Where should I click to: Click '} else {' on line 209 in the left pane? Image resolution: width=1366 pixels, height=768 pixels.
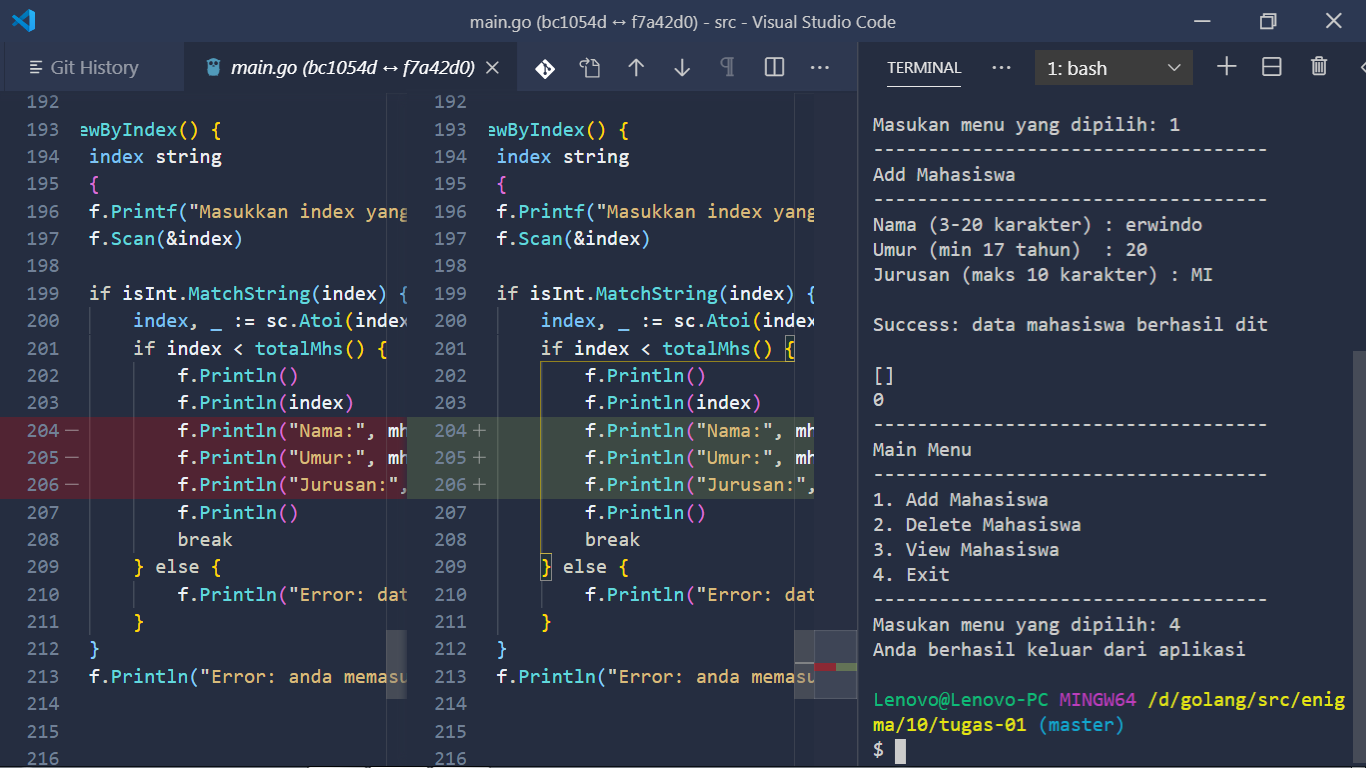click(177, 567)
